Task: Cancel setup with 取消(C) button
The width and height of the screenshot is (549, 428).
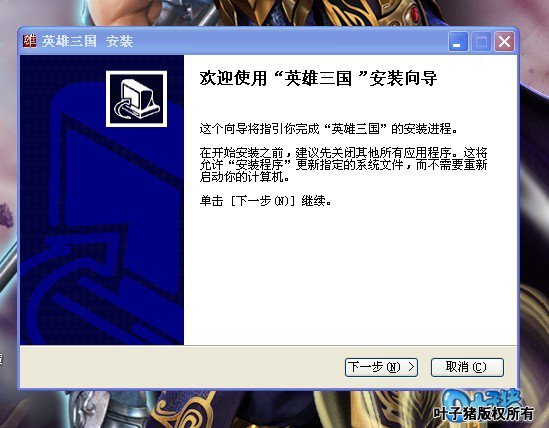Action: point(467,367)
